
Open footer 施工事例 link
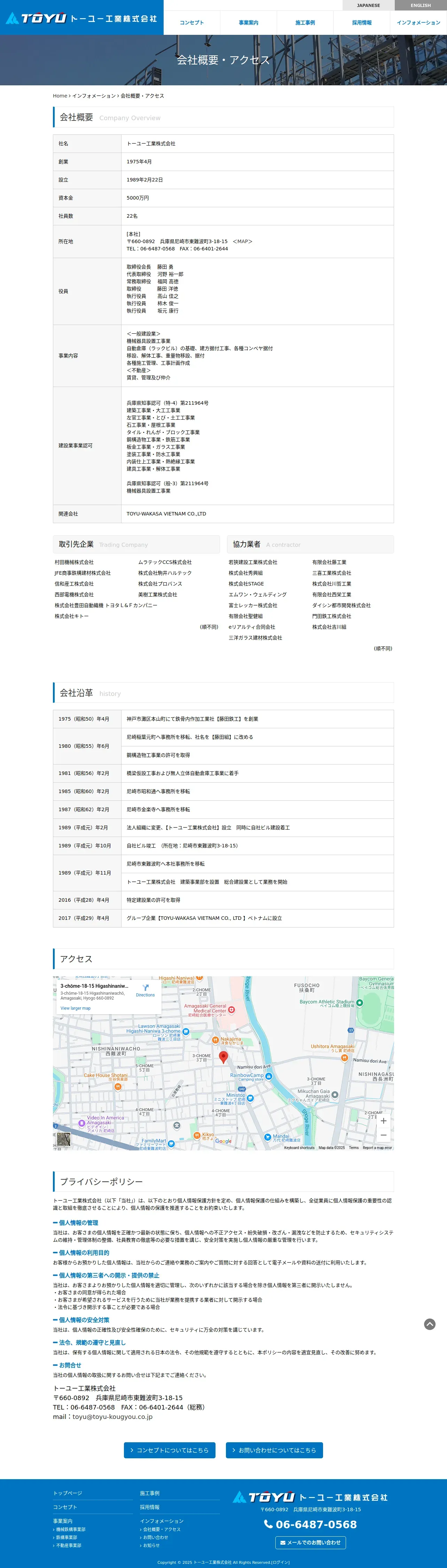tap(150, 1492)
